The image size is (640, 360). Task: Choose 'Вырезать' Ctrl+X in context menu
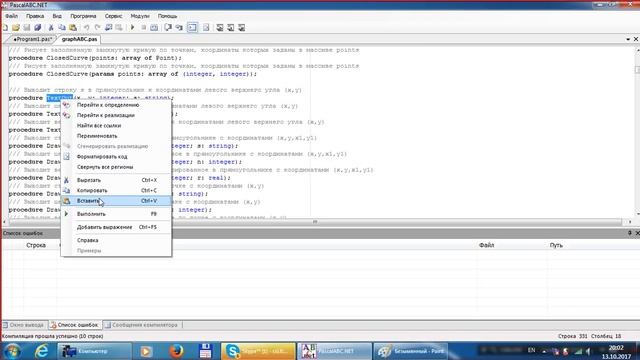tap(116, 180)
